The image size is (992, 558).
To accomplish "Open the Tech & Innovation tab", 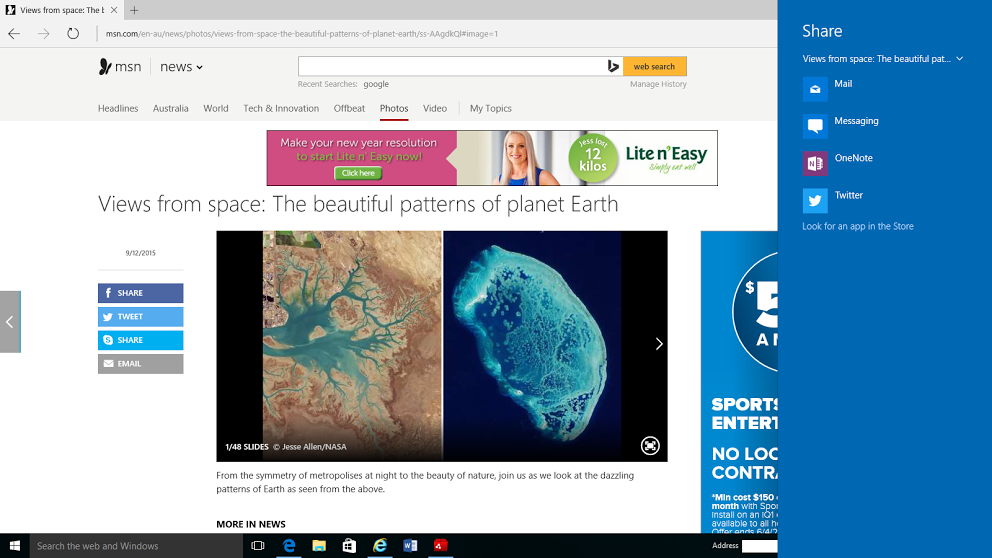I will pos(281,108).
